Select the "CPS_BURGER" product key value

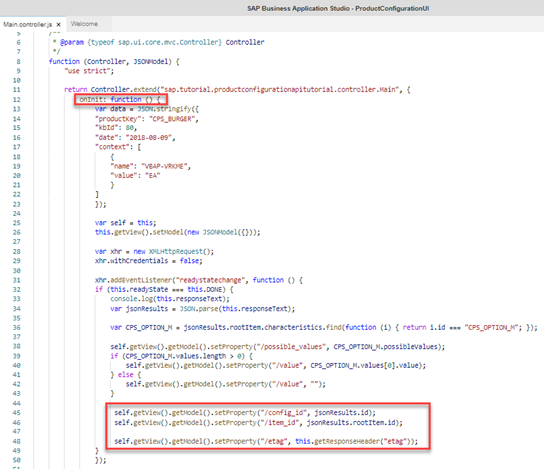pos(172,119)
